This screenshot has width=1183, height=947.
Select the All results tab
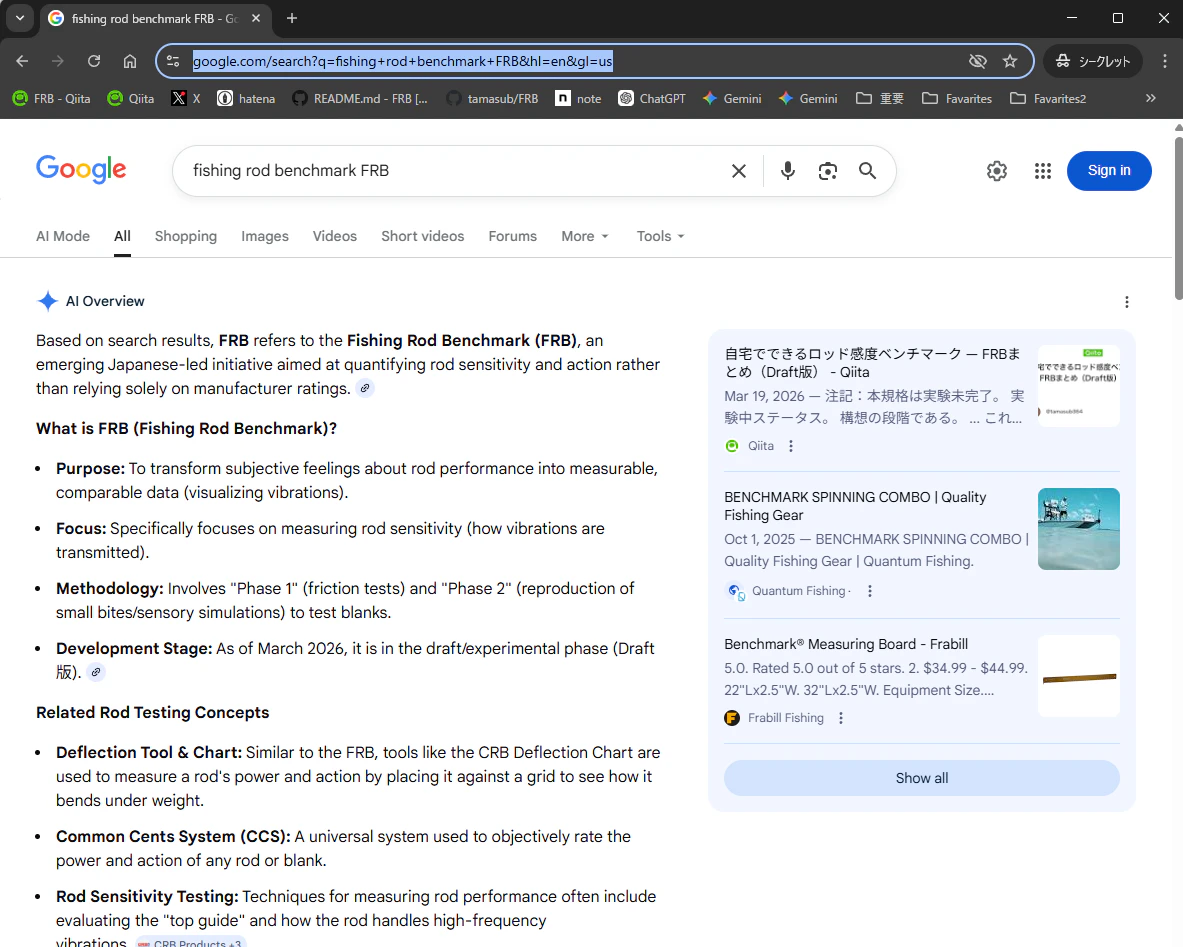[x=122, y=236]
